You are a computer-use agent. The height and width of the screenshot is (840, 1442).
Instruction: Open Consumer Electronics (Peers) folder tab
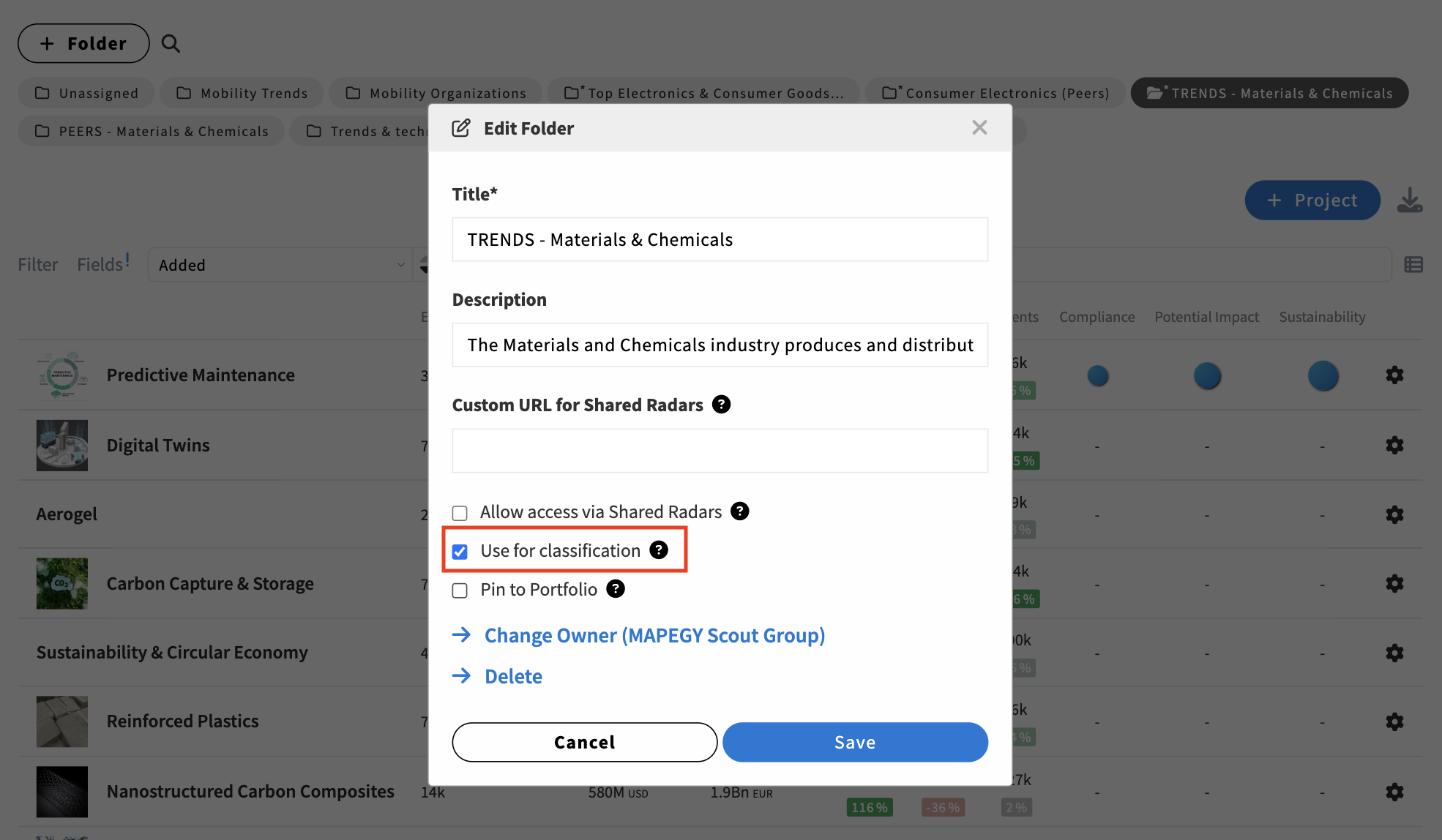click(x=995, y=93)
